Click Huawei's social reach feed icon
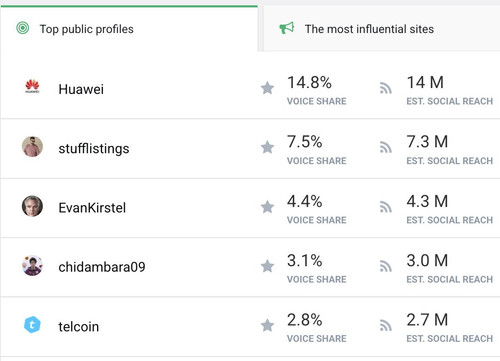 click(386, 88)
